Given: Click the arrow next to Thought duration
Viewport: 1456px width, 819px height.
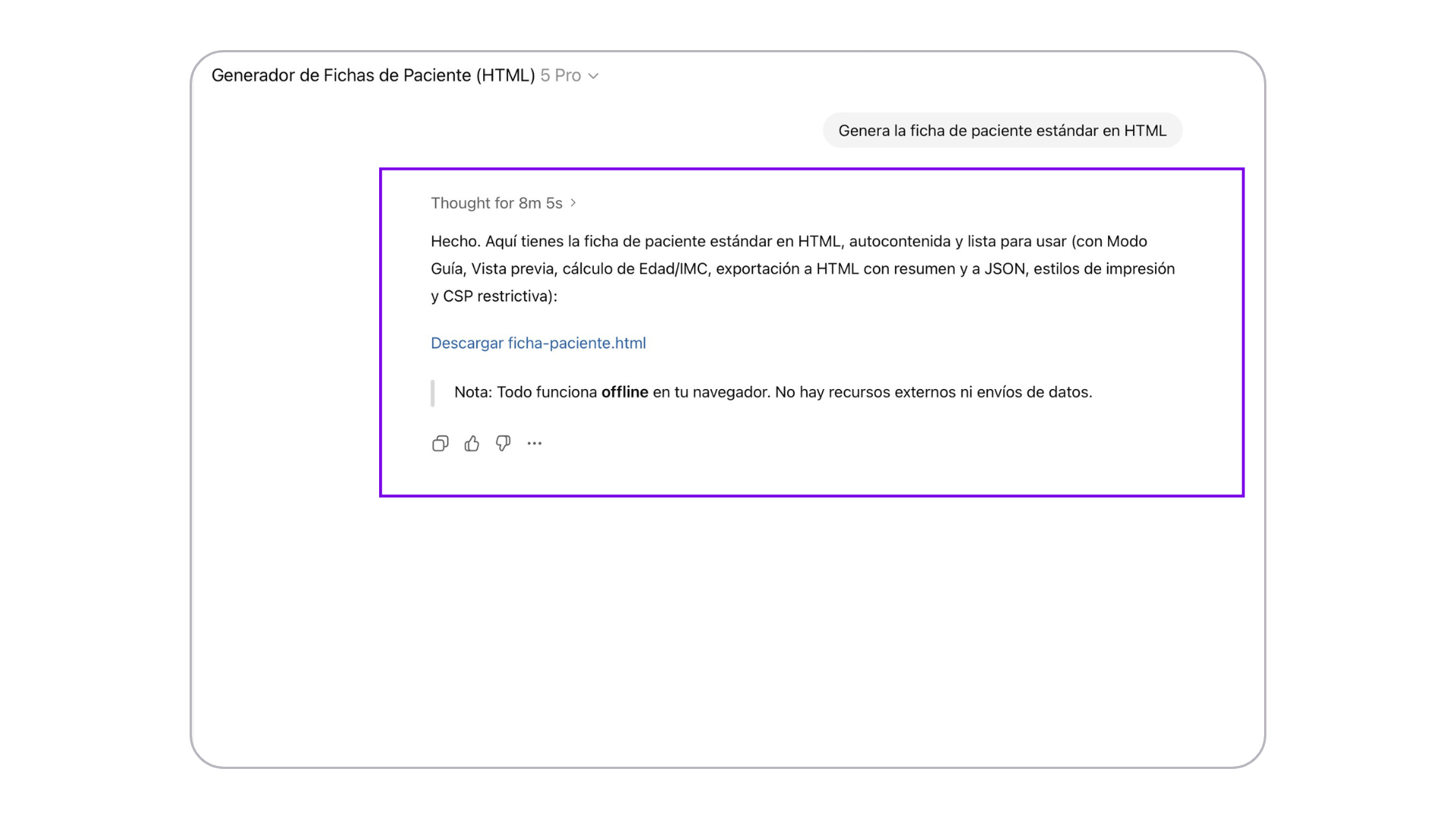Looking at the screenshot, I should coord(573,203).
